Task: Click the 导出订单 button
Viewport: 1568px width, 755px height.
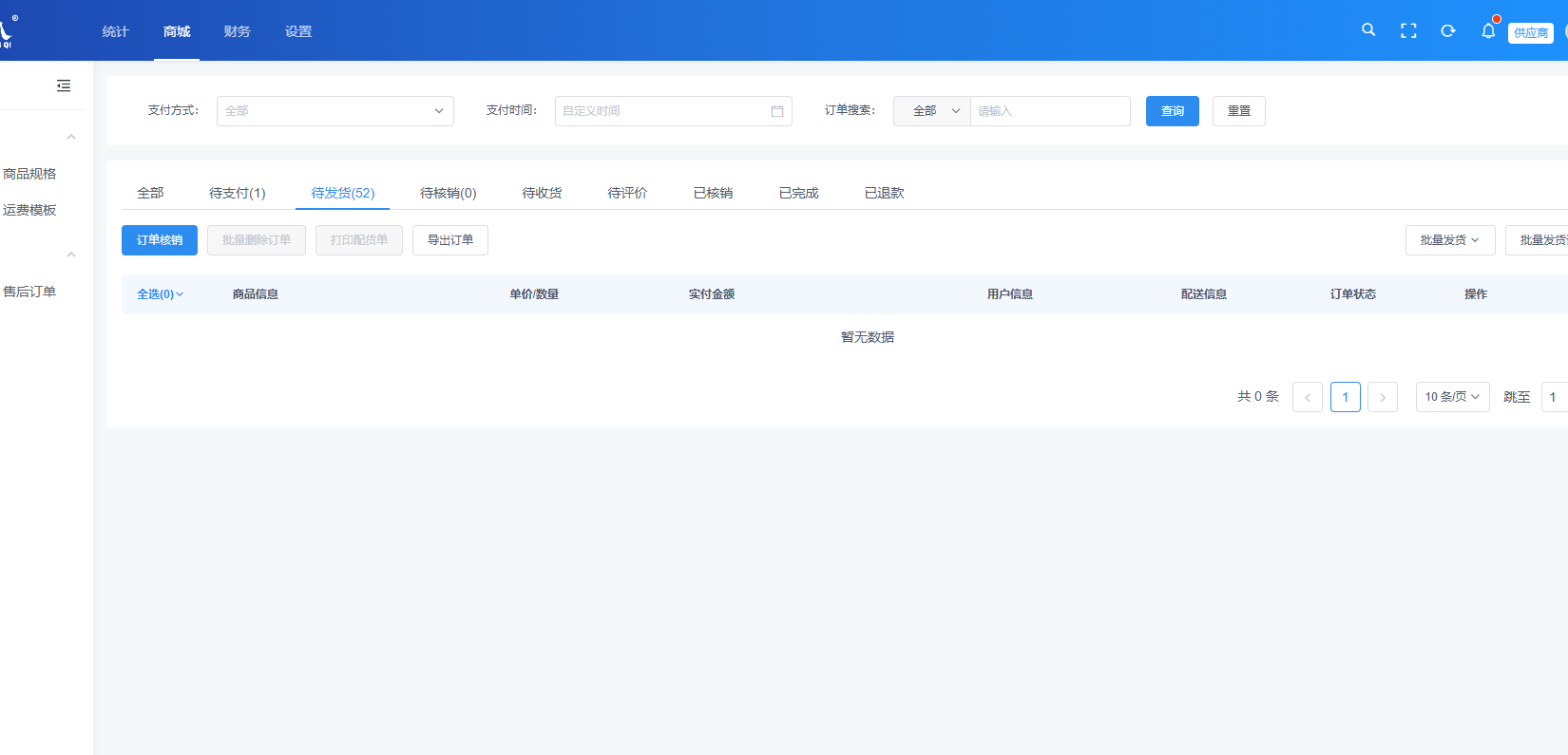Action: (x=450, y=240)
